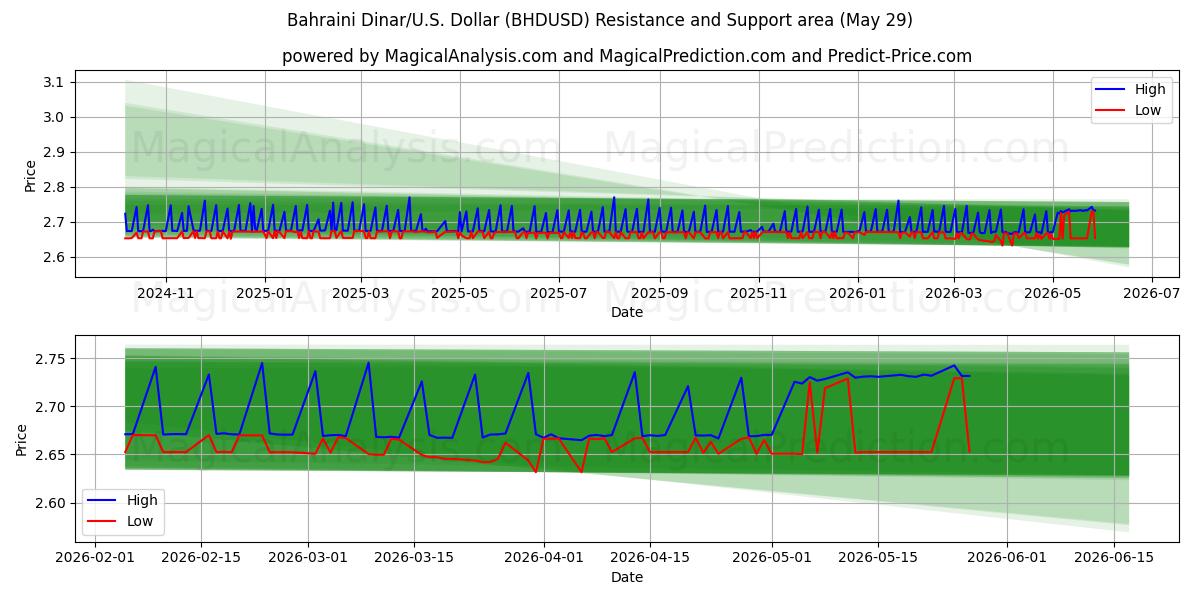Click the subtitle 'powered by MagicalAnalysis.com'
1200x600 pixels.
pos(419,56)
